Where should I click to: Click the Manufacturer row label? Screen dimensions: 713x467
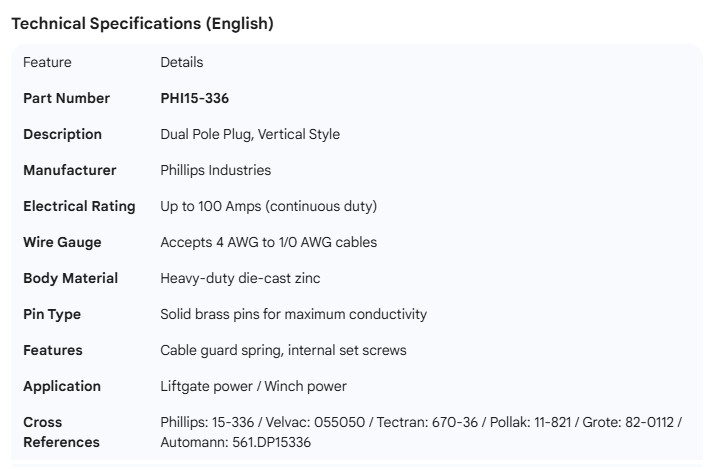click(x=70, y=170)
